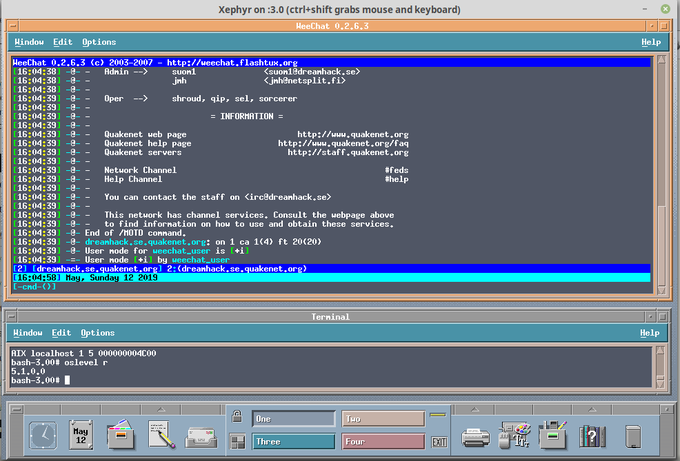Screen dimensions: 680x461
Task: Open Application Manager drawer icon
Action: pos(552,435)
